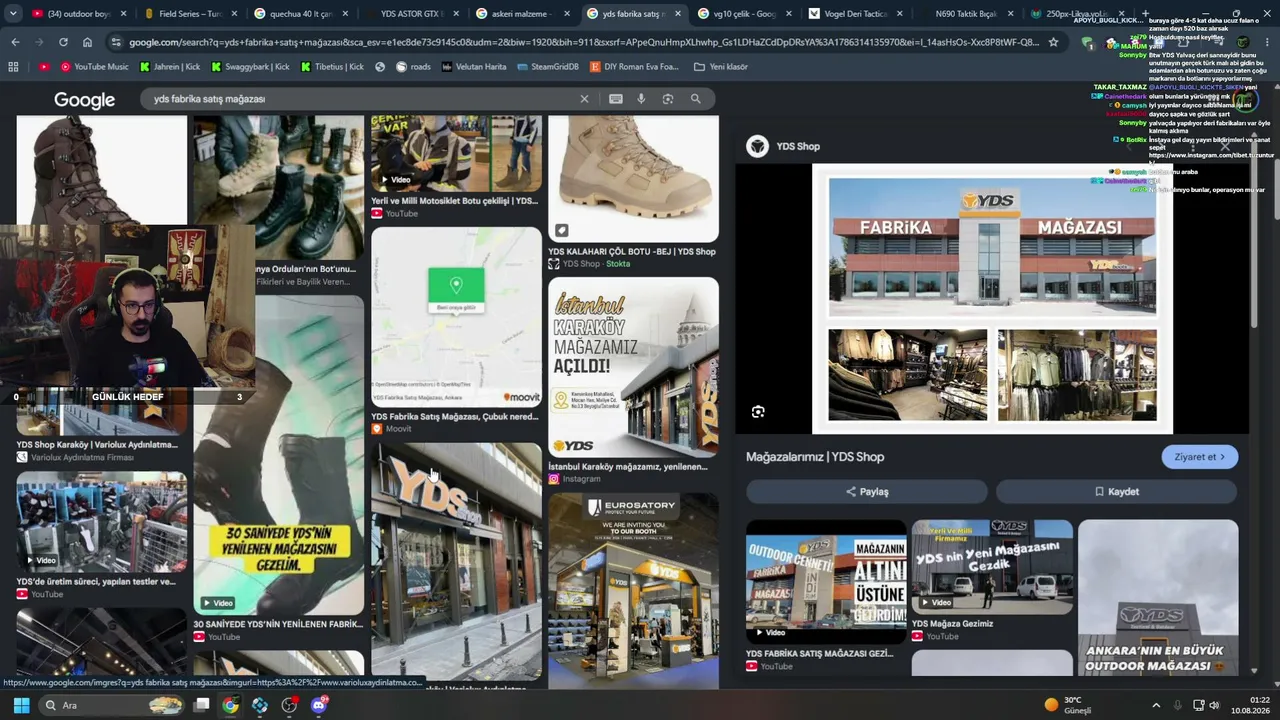The height and width of the screenshot is (720, 1280).
Task: Start voice search with the microphone icon
Action: click(x=641, y=99)
